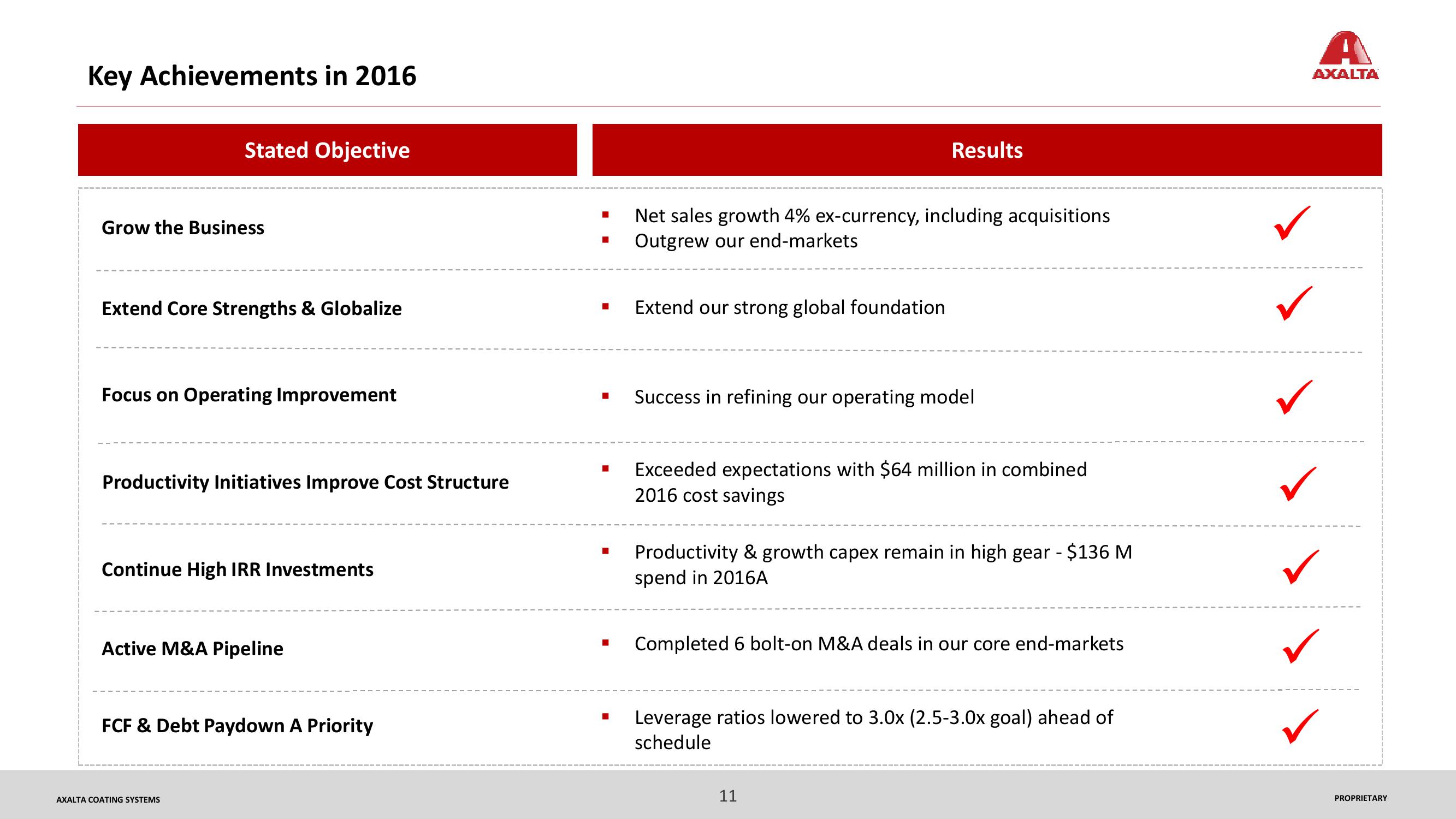Click the checkmark for leverage ratios lowered
The height and width of the screenshot is (819, 1456).
(1300, 726)
